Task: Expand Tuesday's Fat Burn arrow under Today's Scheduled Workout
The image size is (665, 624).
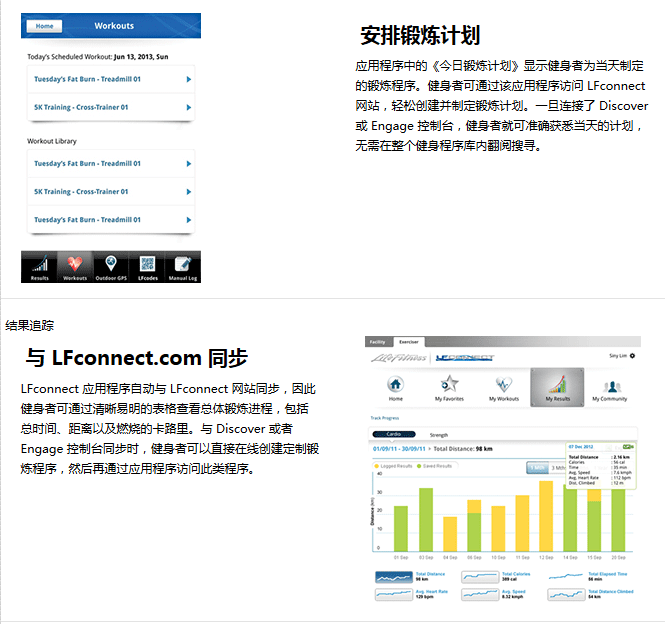Action: point(189,79)
